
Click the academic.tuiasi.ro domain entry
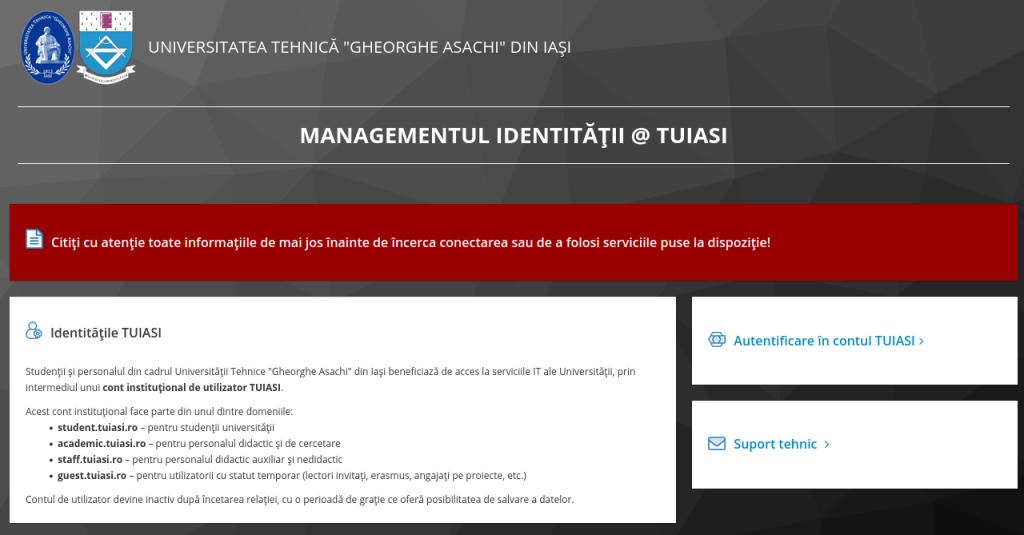click(102, 443)
